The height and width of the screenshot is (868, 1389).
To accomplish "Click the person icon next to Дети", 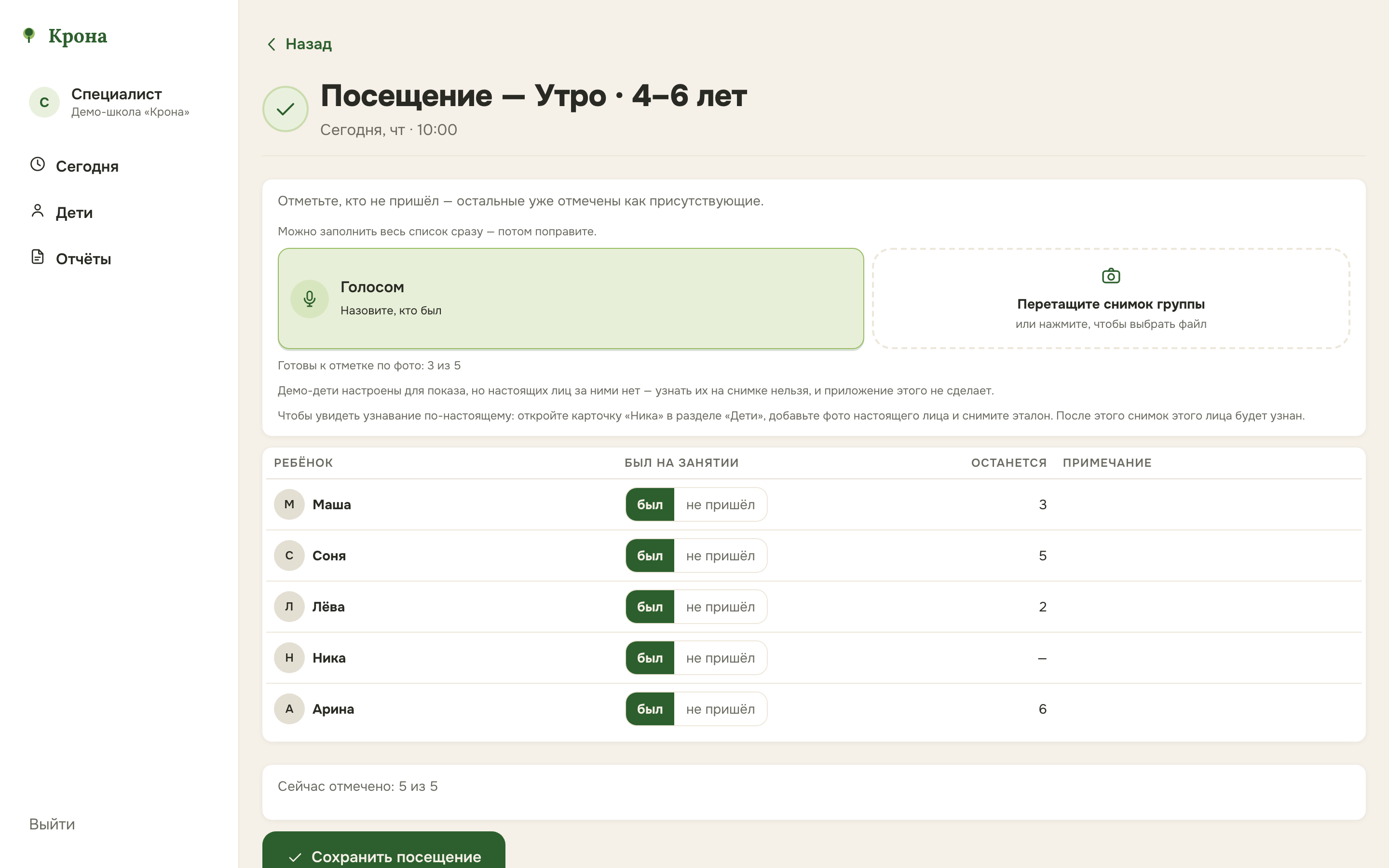I will click(x=37, y=211).
